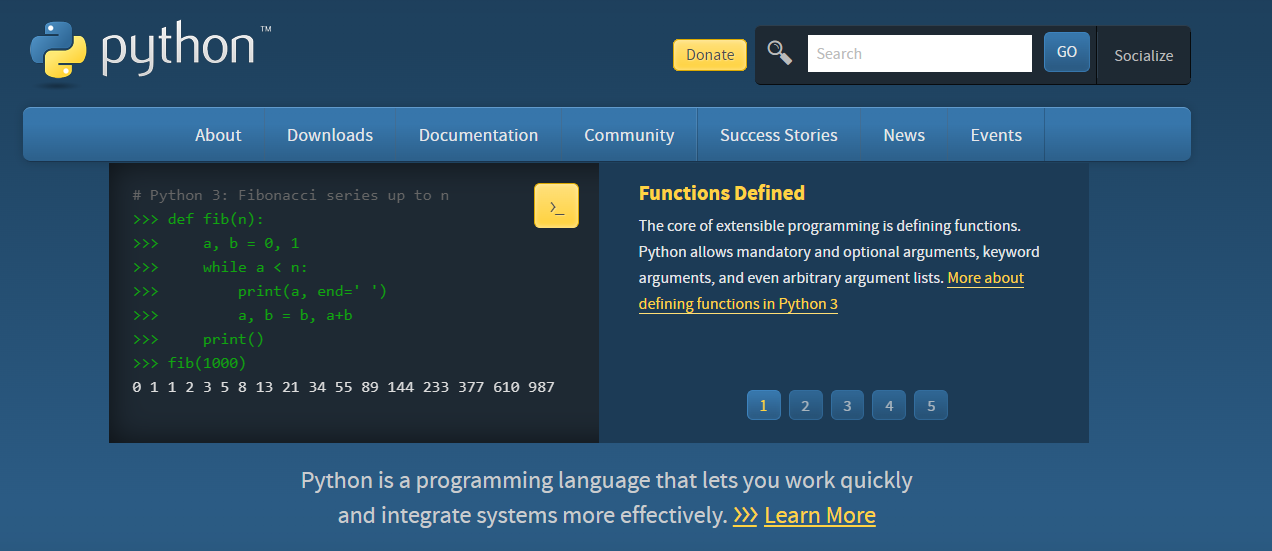
Task: Expand the Documentation navigation menu
Action: click(x=478, y=135)
